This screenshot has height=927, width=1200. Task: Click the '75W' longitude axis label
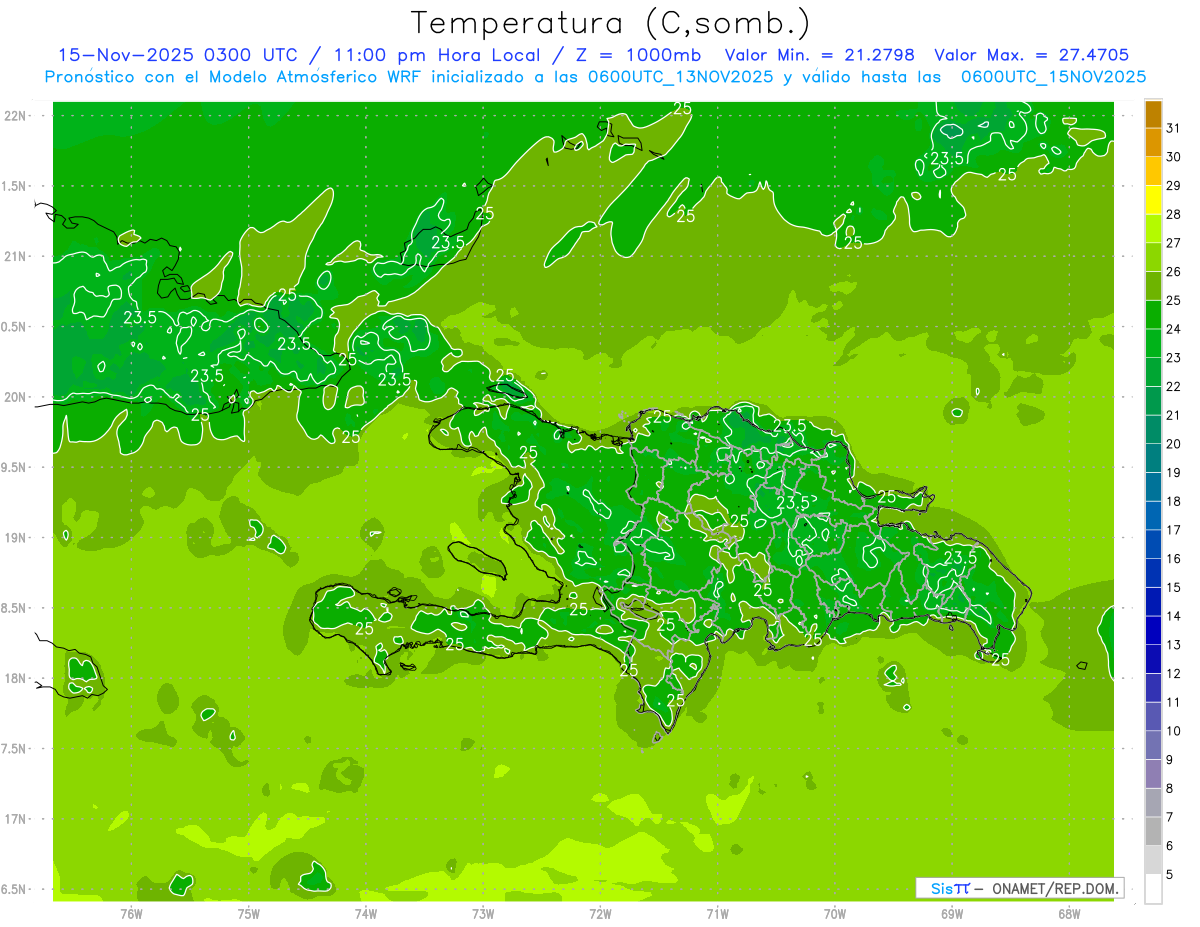[249, 913]
